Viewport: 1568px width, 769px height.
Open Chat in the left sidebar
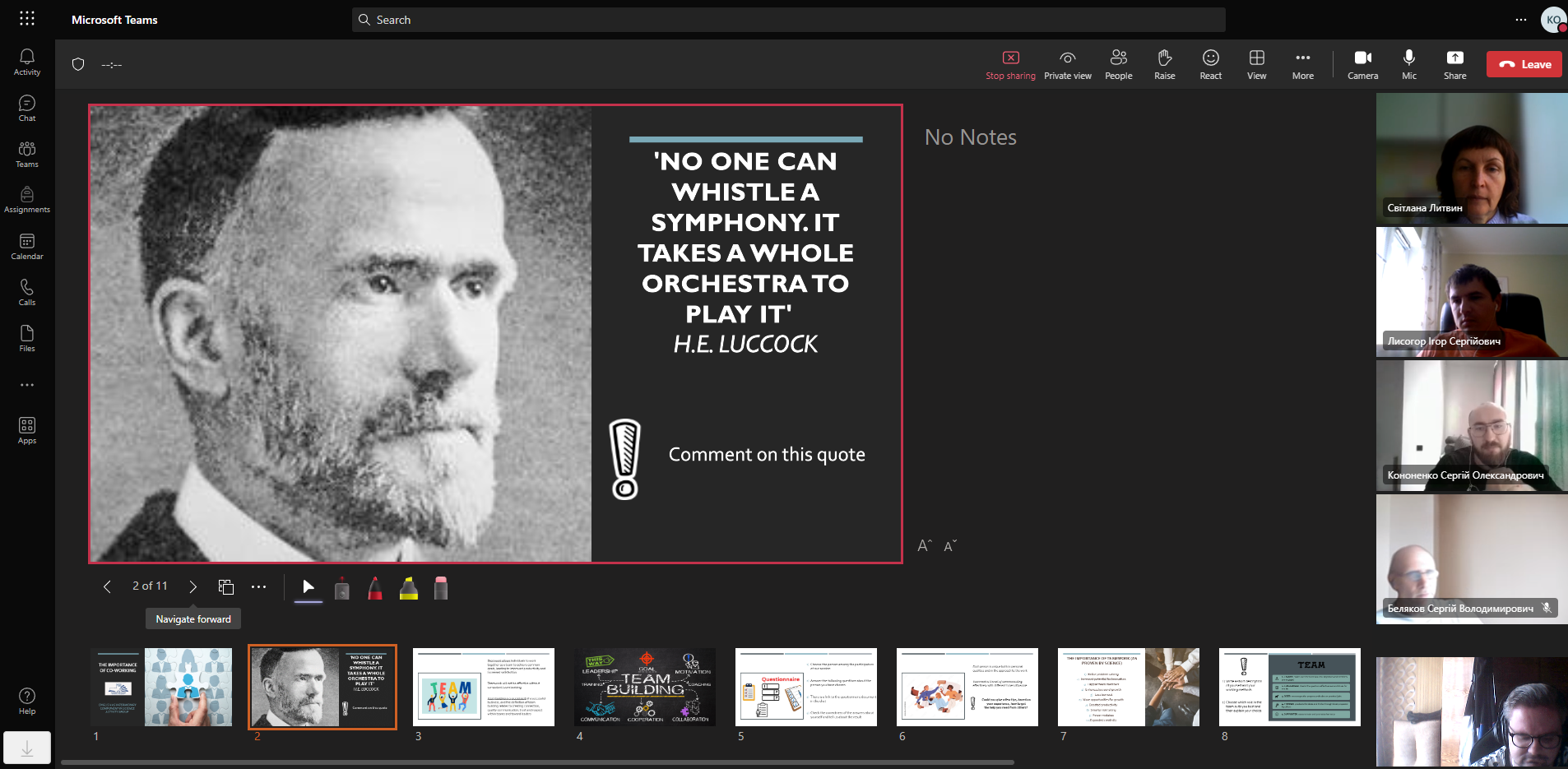pos(27,108)
